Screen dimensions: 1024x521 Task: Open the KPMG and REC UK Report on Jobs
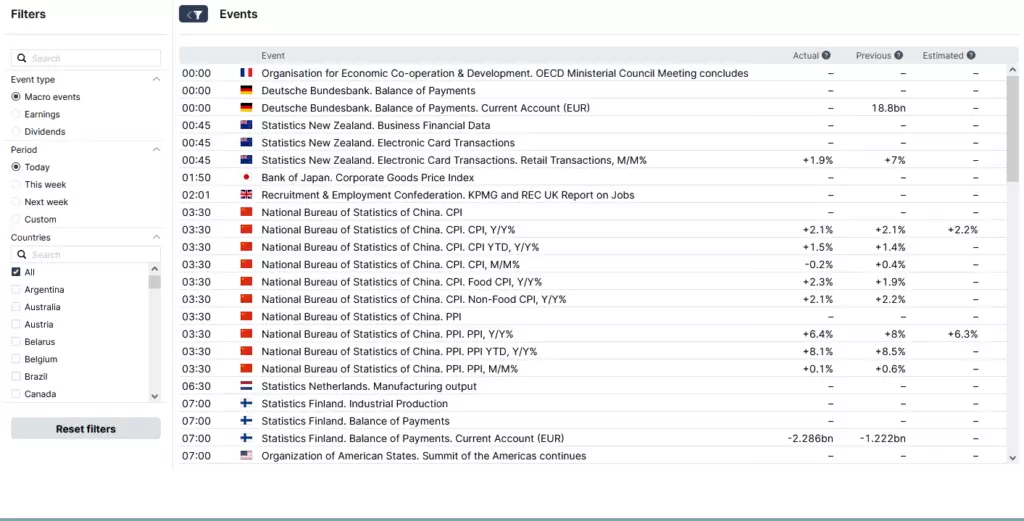click(448, 195)
